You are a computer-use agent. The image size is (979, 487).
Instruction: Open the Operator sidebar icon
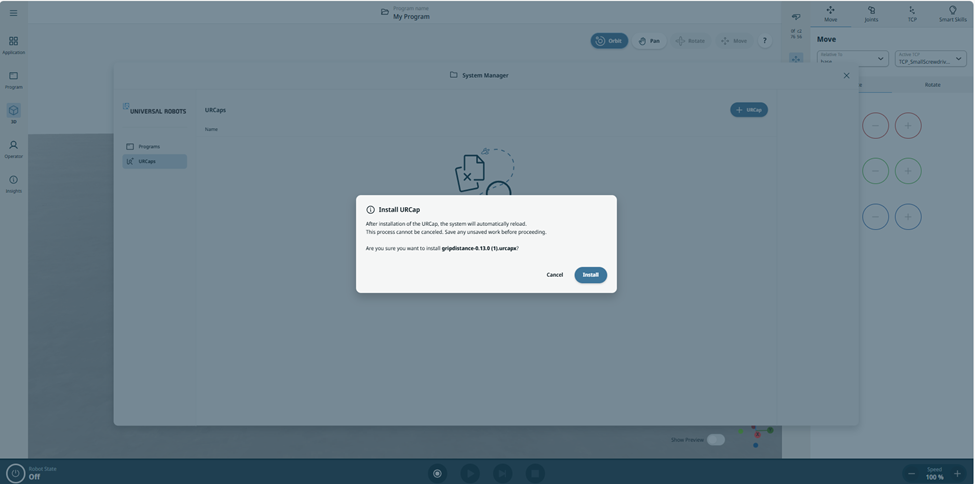click(x=13, y=148)
